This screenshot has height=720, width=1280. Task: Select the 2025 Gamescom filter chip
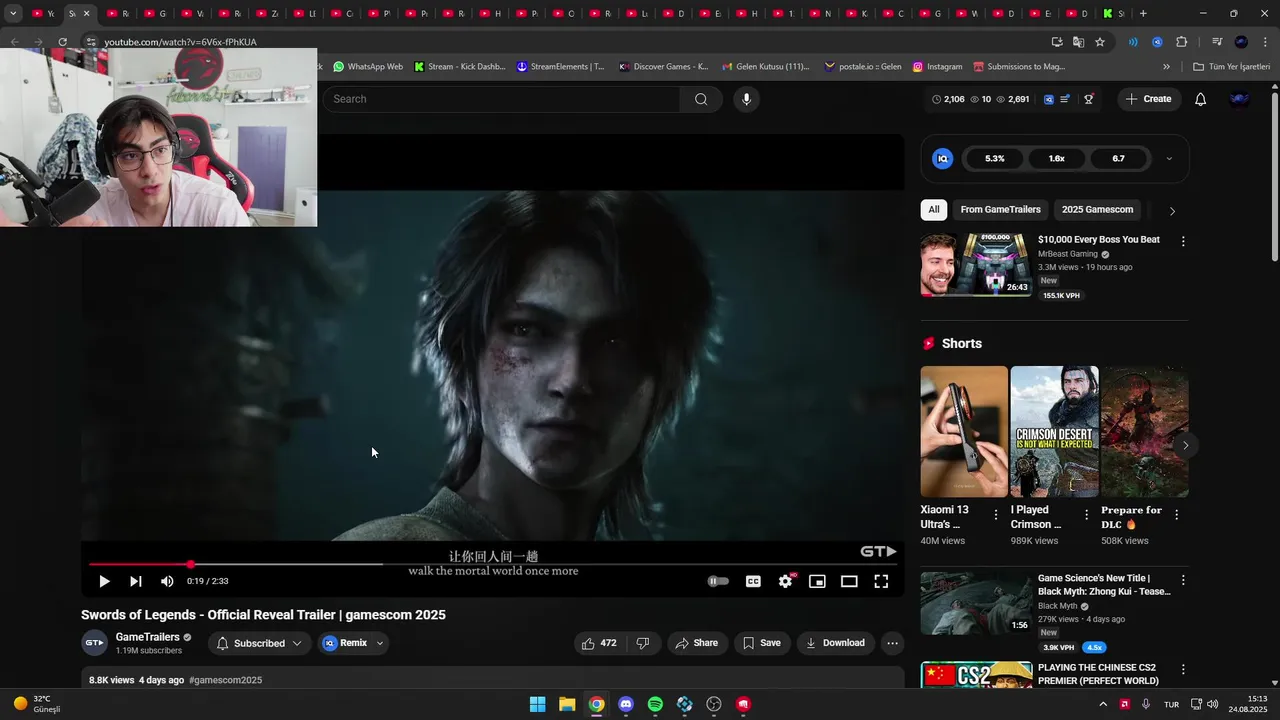1097,210
